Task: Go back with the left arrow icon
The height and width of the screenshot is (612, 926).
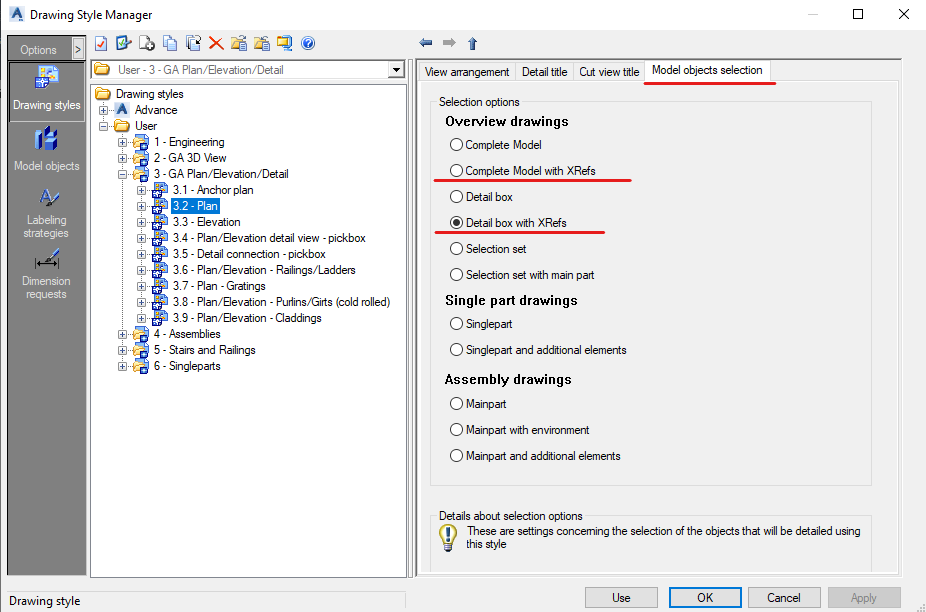Action: pos(426,43)
